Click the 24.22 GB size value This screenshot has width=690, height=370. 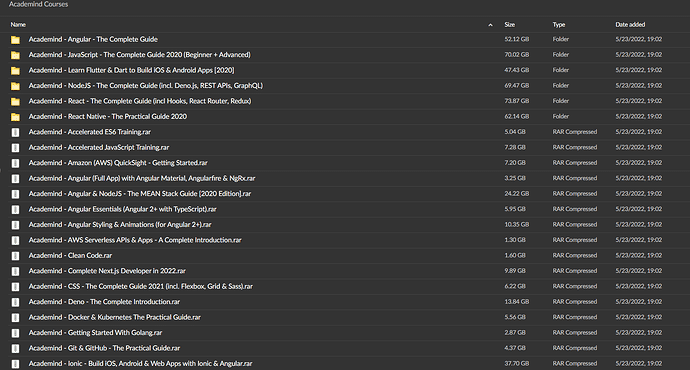(x=517, y=194)
